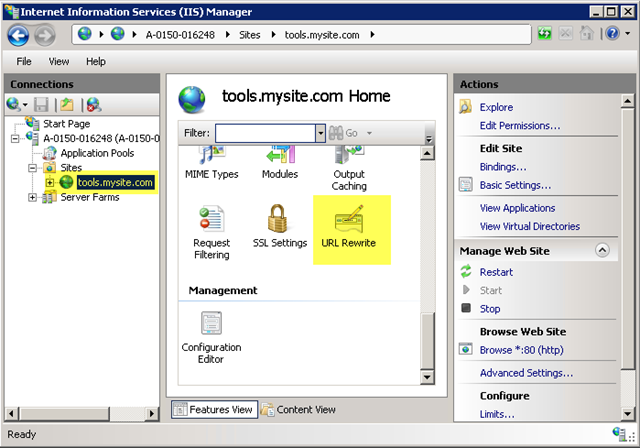Click the Explore action link
The height and width of the screenshot is (448, 640).
(x=496, y=107)
